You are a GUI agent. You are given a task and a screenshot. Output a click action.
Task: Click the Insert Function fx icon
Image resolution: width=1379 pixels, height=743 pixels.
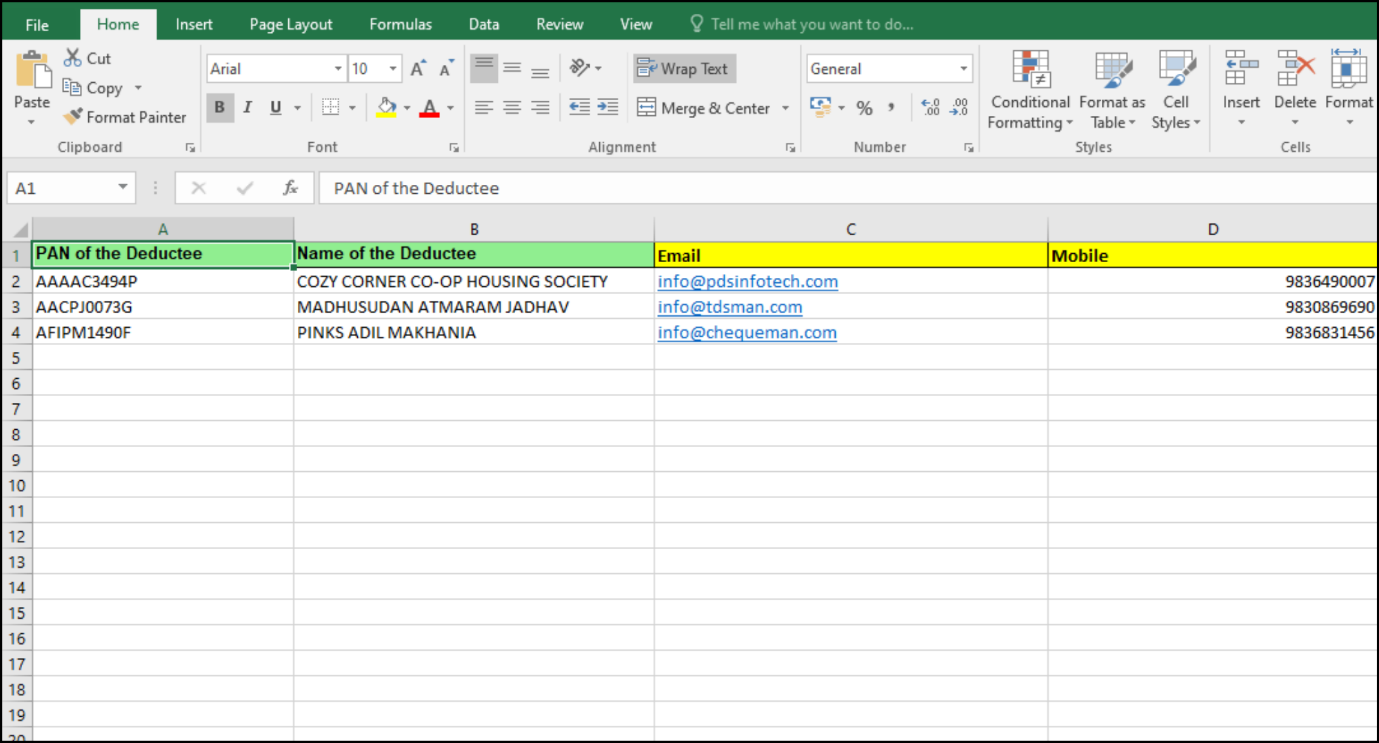pyautogui.click(x=290, y=188)
